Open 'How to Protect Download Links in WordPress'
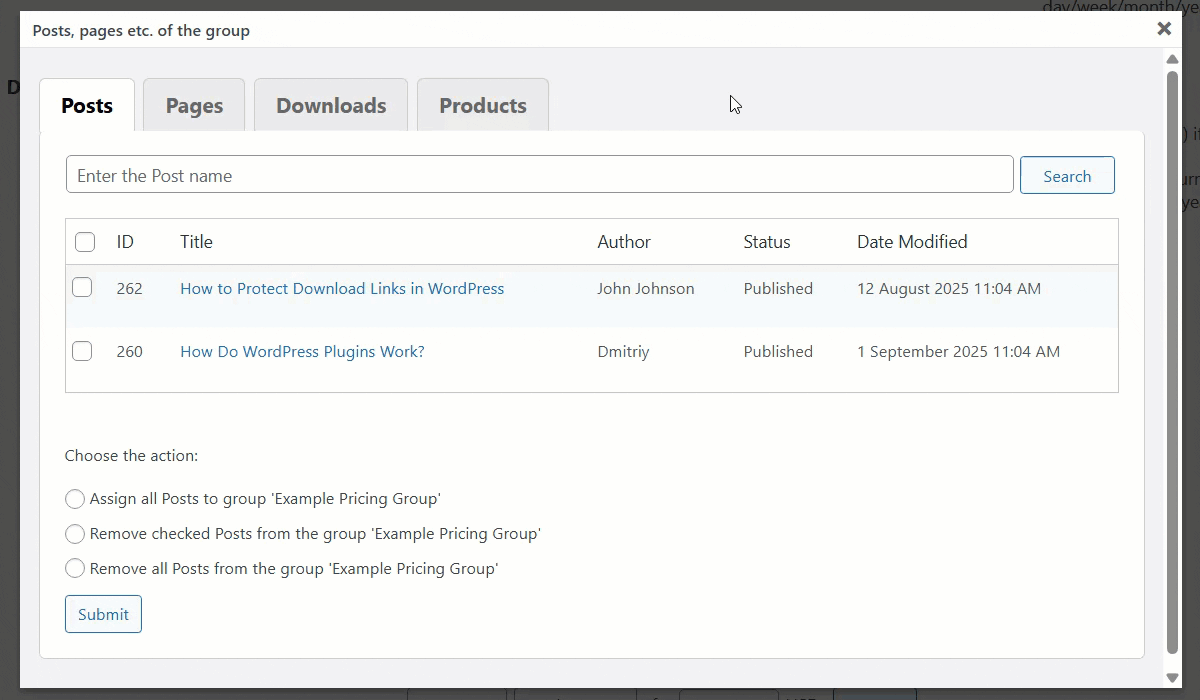 [x=342, y=288]
